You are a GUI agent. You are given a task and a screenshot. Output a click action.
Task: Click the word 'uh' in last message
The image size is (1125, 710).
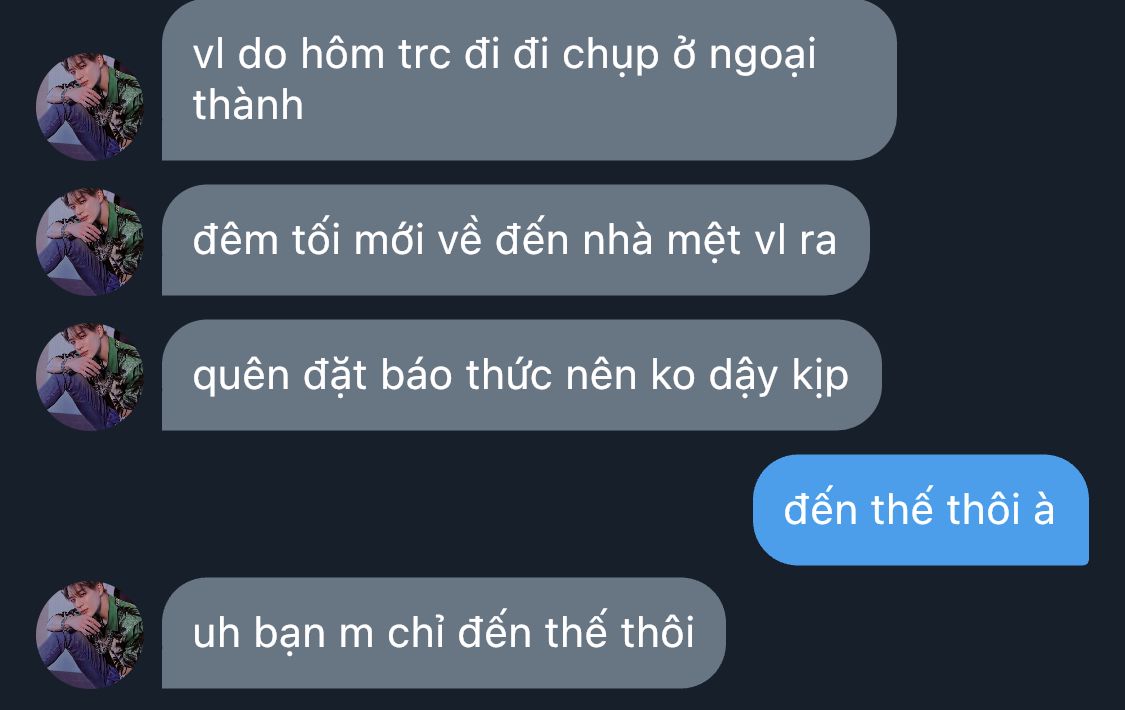216,633
